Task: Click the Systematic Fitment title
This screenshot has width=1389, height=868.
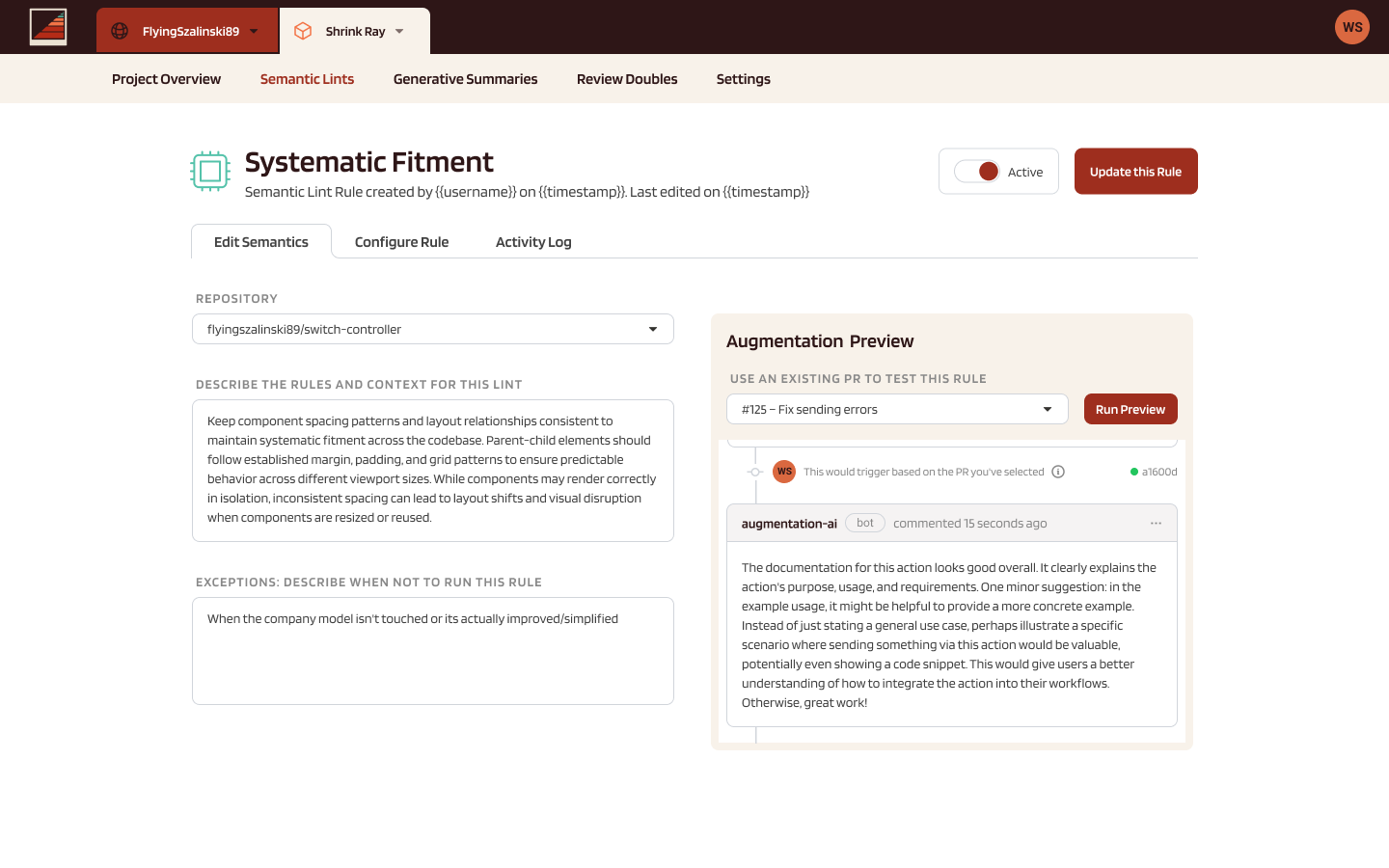Action: (369, 162)
